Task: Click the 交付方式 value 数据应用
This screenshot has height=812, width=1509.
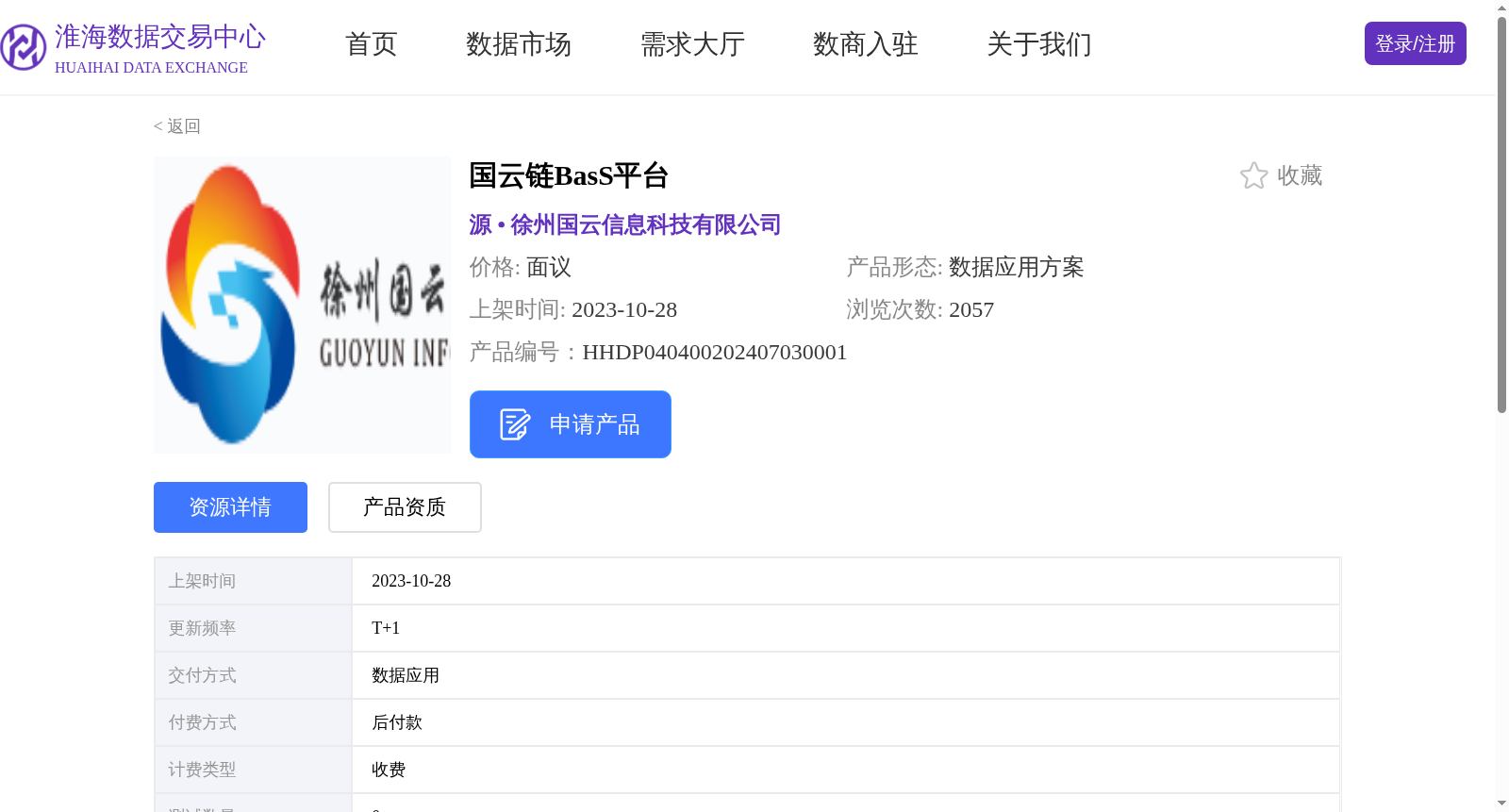Action: [x=406, y=675]
